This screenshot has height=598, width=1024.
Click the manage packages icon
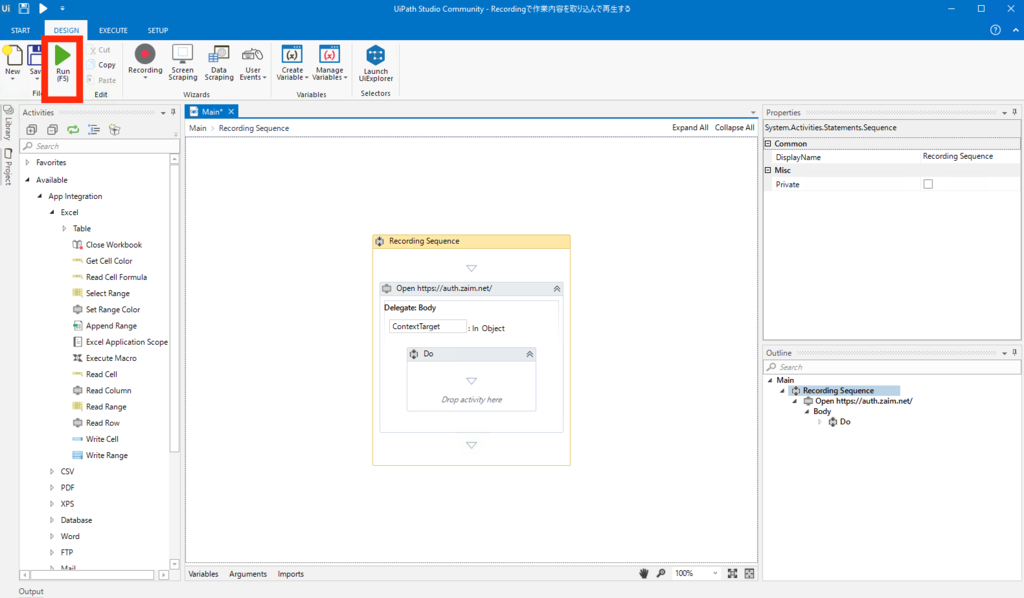115,129
